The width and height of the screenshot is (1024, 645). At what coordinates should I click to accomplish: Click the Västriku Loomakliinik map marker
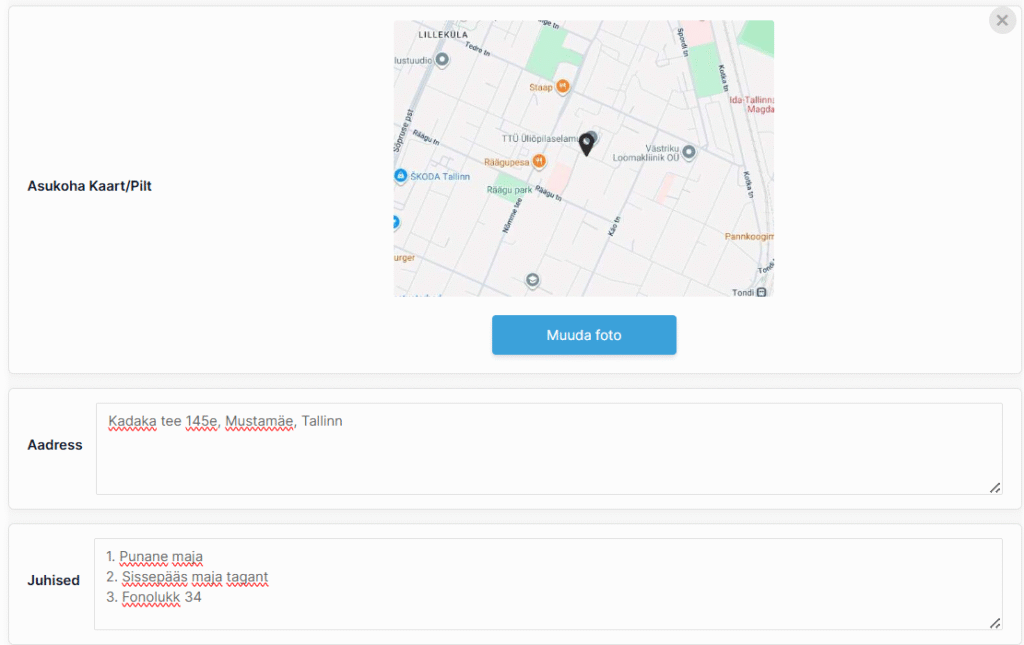click(688, 151)
